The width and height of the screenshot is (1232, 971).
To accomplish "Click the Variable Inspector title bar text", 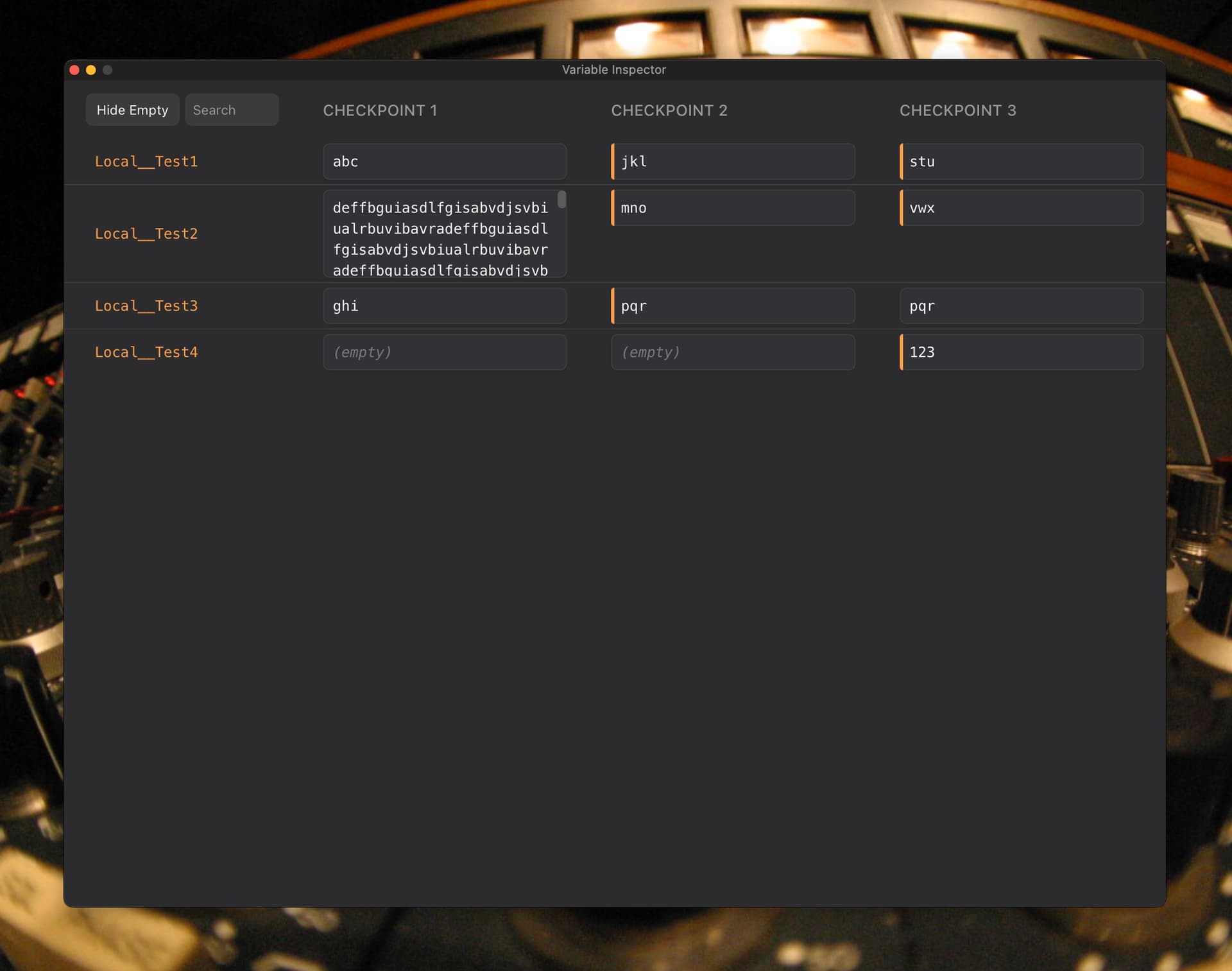I will [x=614, y=70].
